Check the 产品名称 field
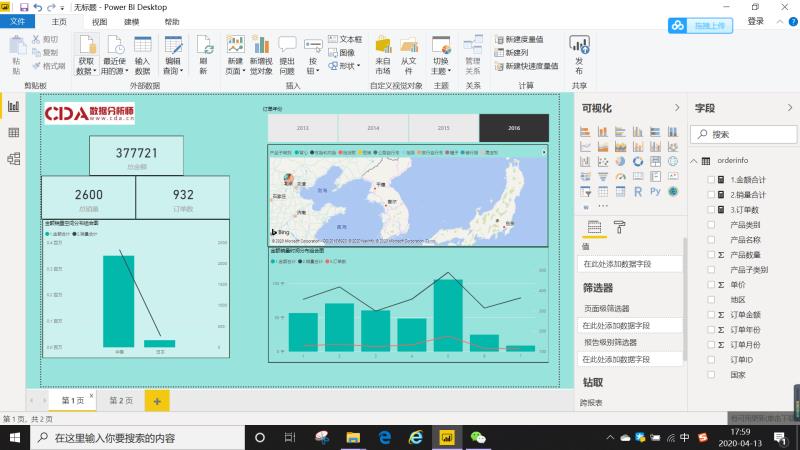Viewport: 800px width, 450px height. [711, 239]
